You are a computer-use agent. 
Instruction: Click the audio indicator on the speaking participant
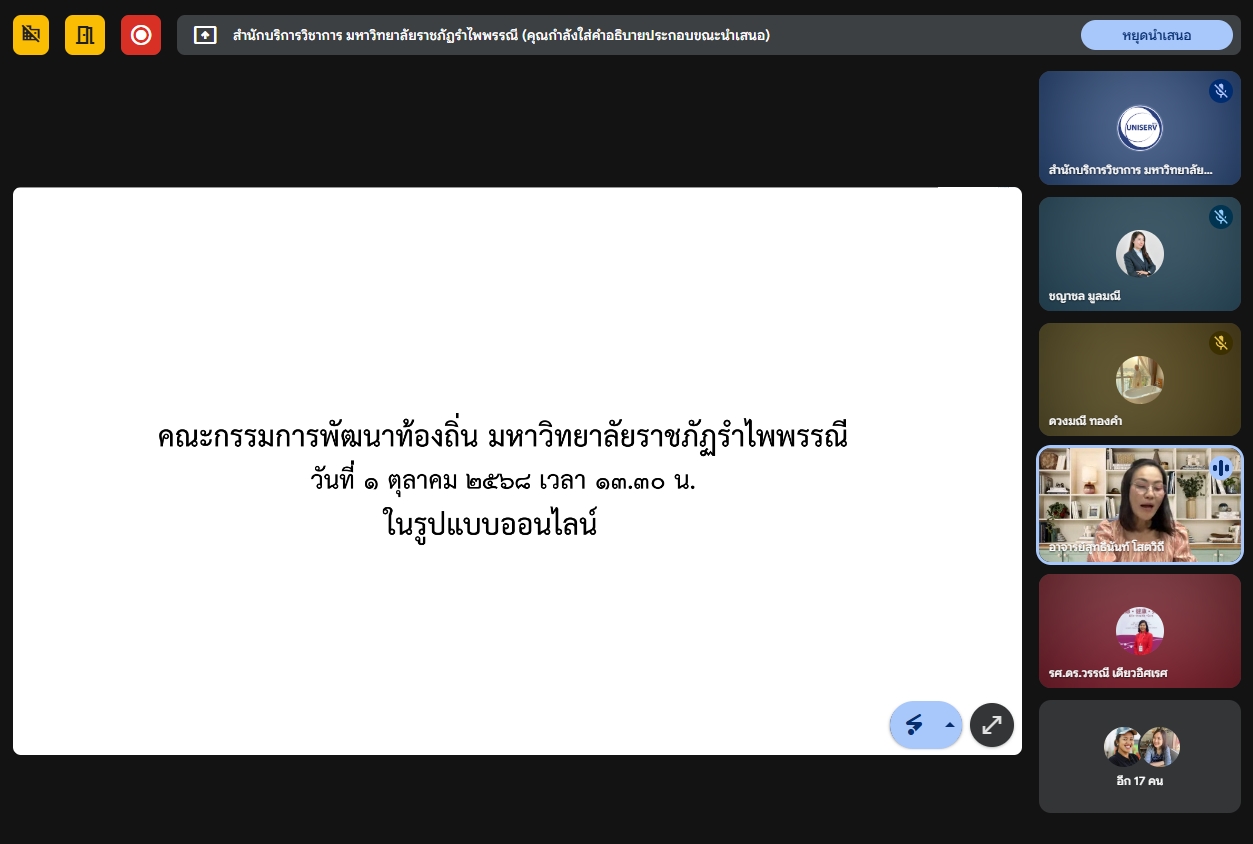tap(1220, 468)
